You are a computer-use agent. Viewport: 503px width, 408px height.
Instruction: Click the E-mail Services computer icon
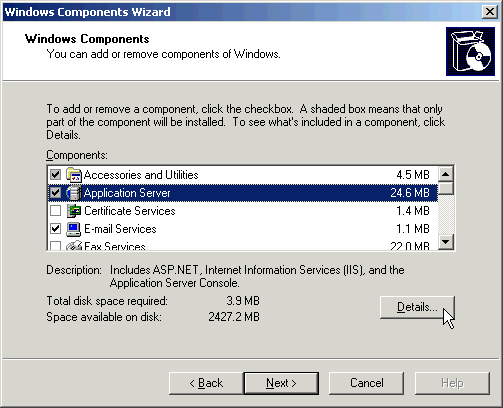tap(74, 229)
